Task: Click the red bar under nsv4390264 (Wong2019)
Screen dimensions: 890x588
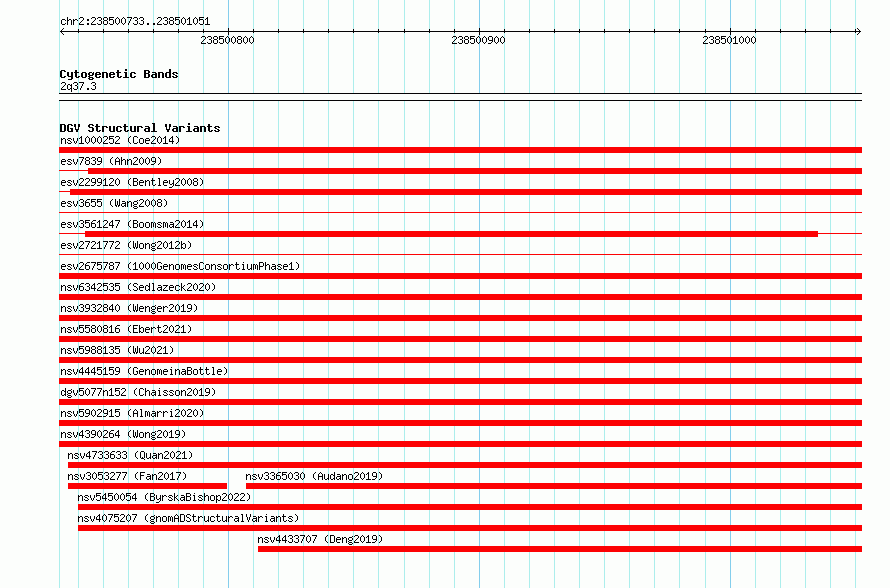Action: point(460,444)
